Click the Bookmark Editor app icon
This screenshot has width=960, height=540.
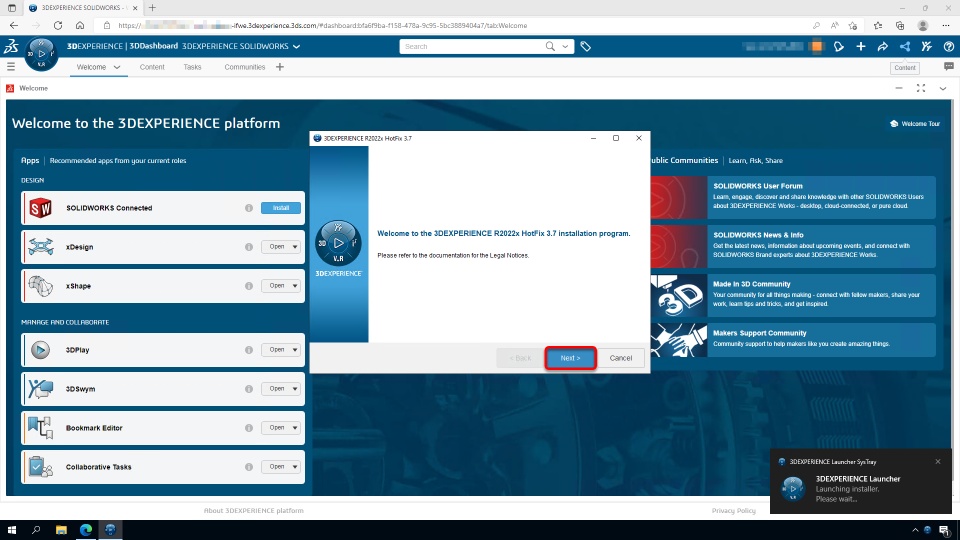[40, 427]
